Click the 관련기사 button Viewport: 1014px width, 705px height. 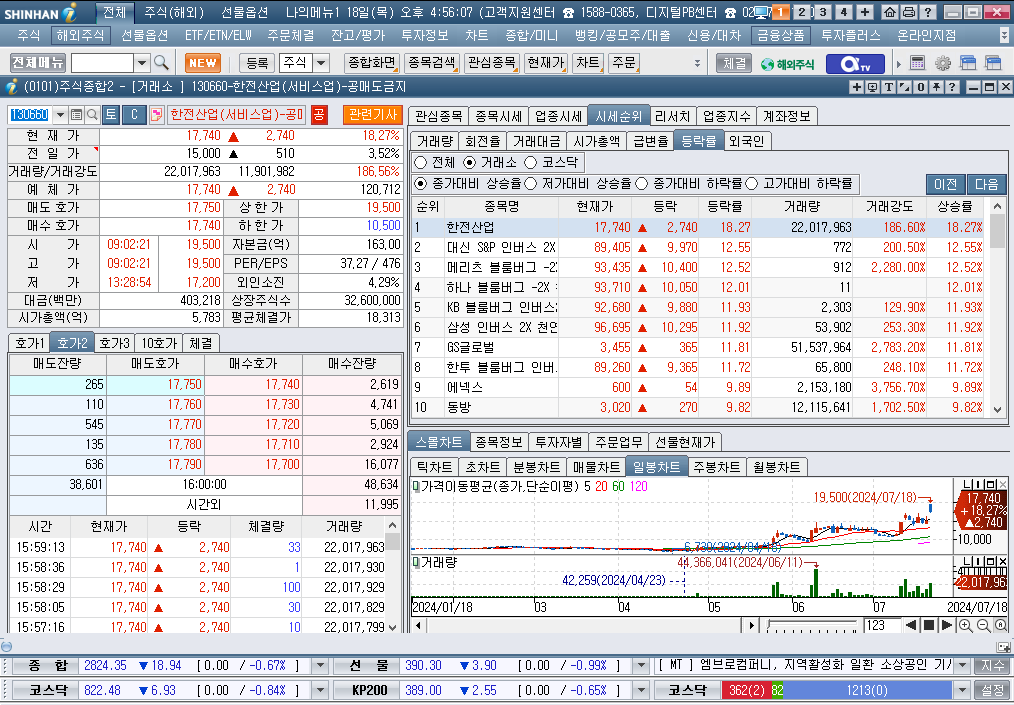click(372, 114)
